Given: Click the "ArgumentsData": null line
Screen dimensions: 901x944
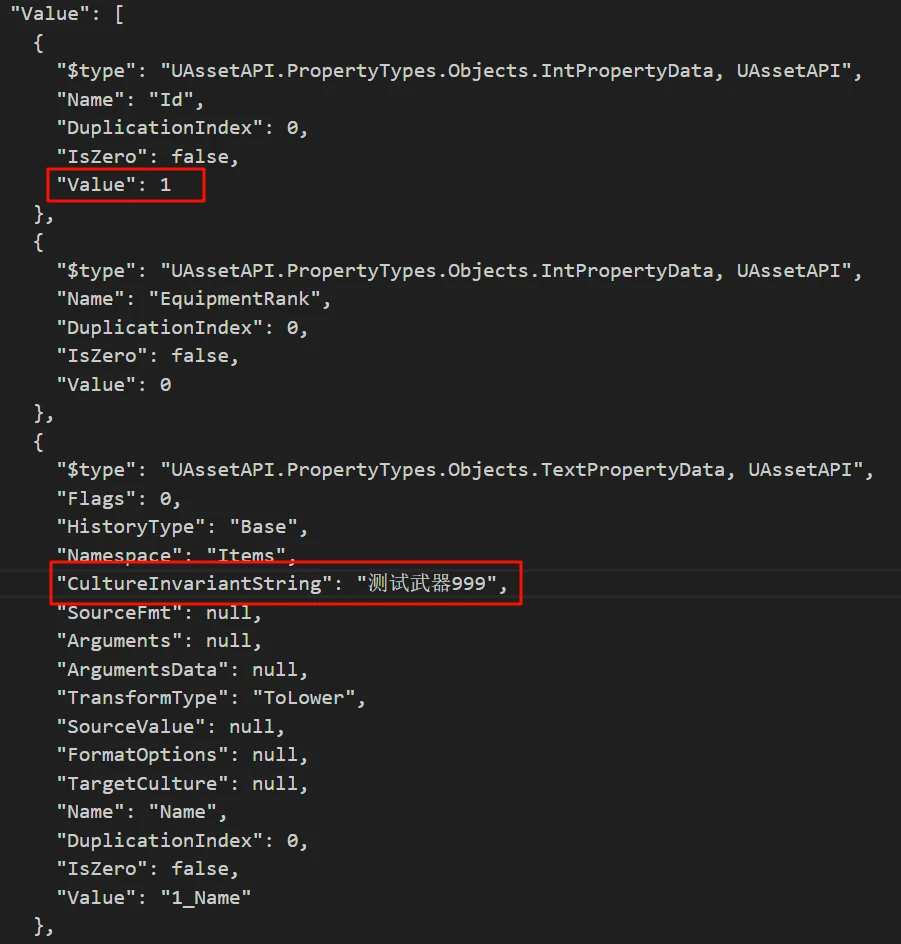Looking at the screenshot, I should coord(182,669).
